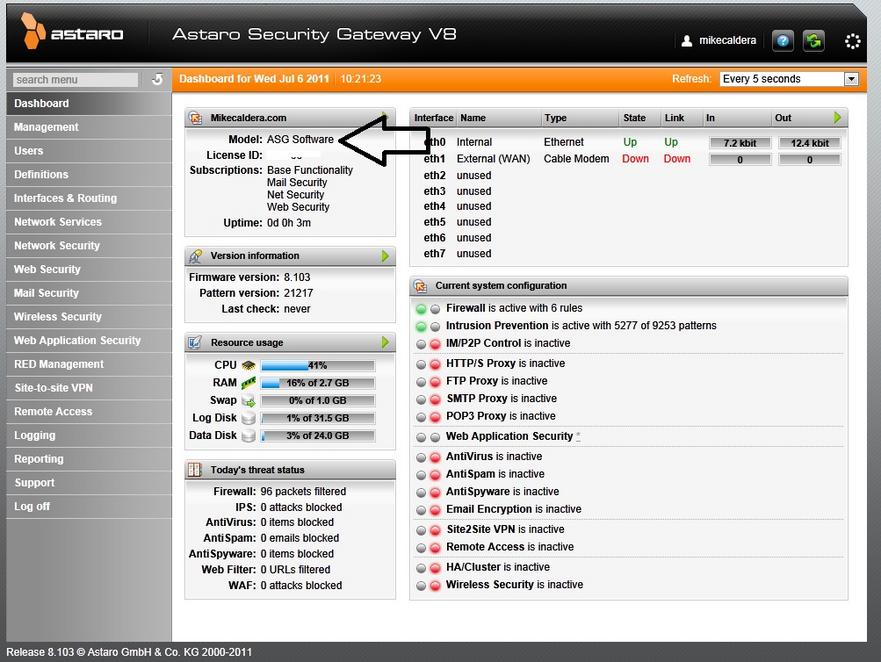Click the Remote Access configuration link
The image size is (881, 662).
[x=485, y=547]
